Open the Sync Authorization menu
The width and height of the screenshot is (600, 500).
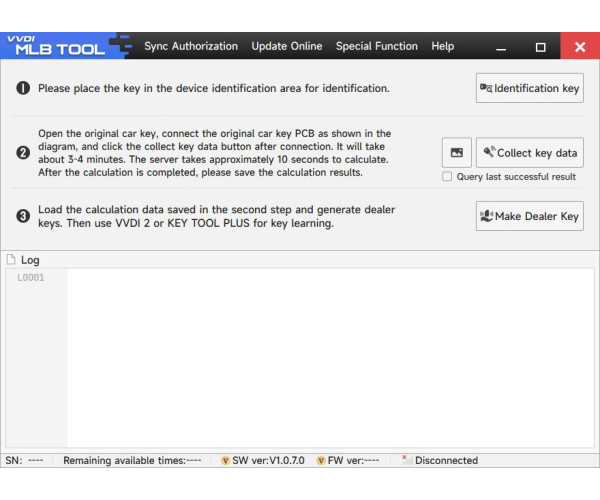(191, 46)
